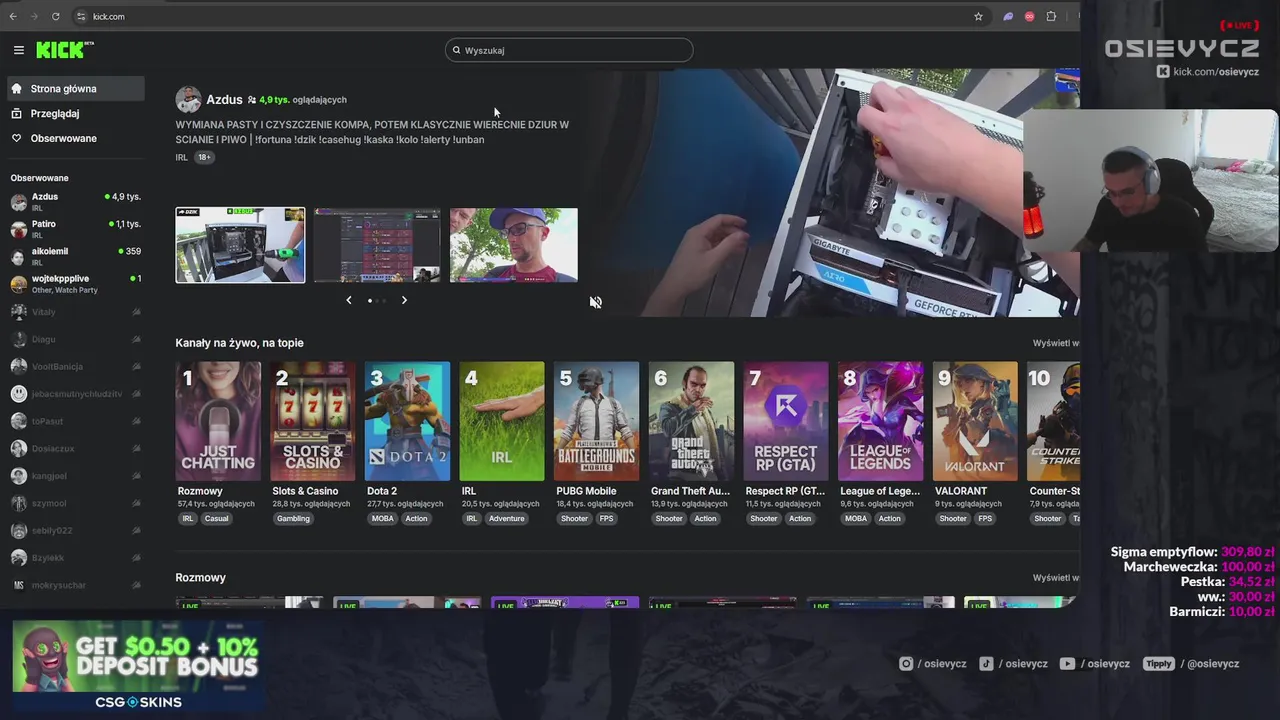Open offline channel Dosiaczux
Screen dimensions: 1280x720
tap(76, 448)
